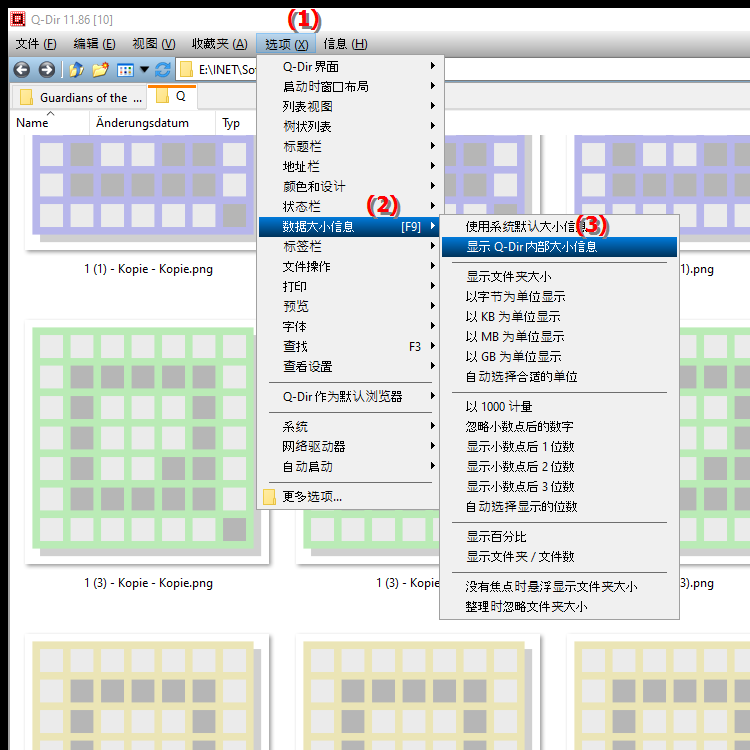750x750 pixels.
Task: Expand 地址栏 submenu
Action: (x=350, y=166)
